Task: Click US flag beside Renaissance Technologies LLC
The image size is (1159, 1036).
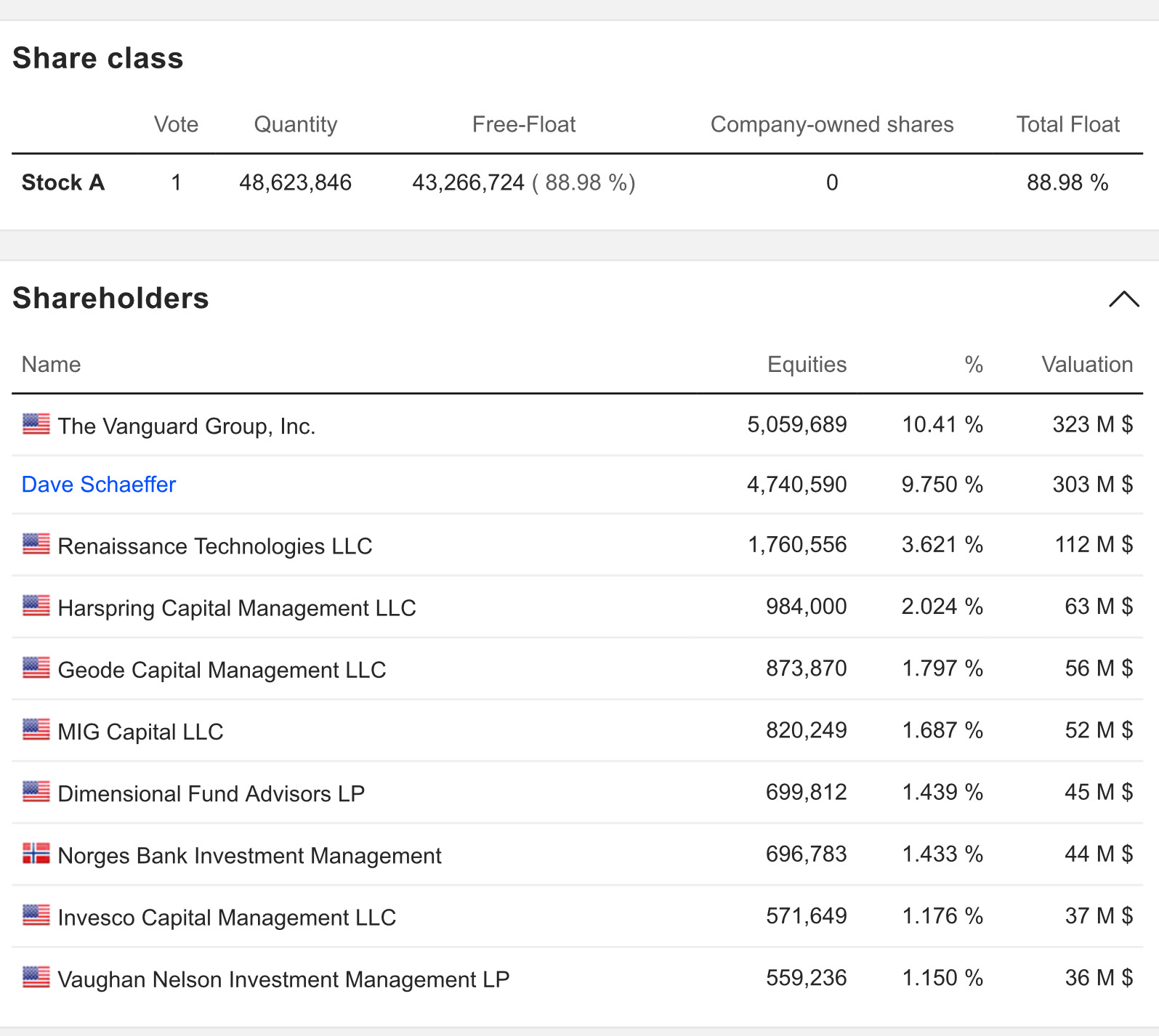Action: 36,543
